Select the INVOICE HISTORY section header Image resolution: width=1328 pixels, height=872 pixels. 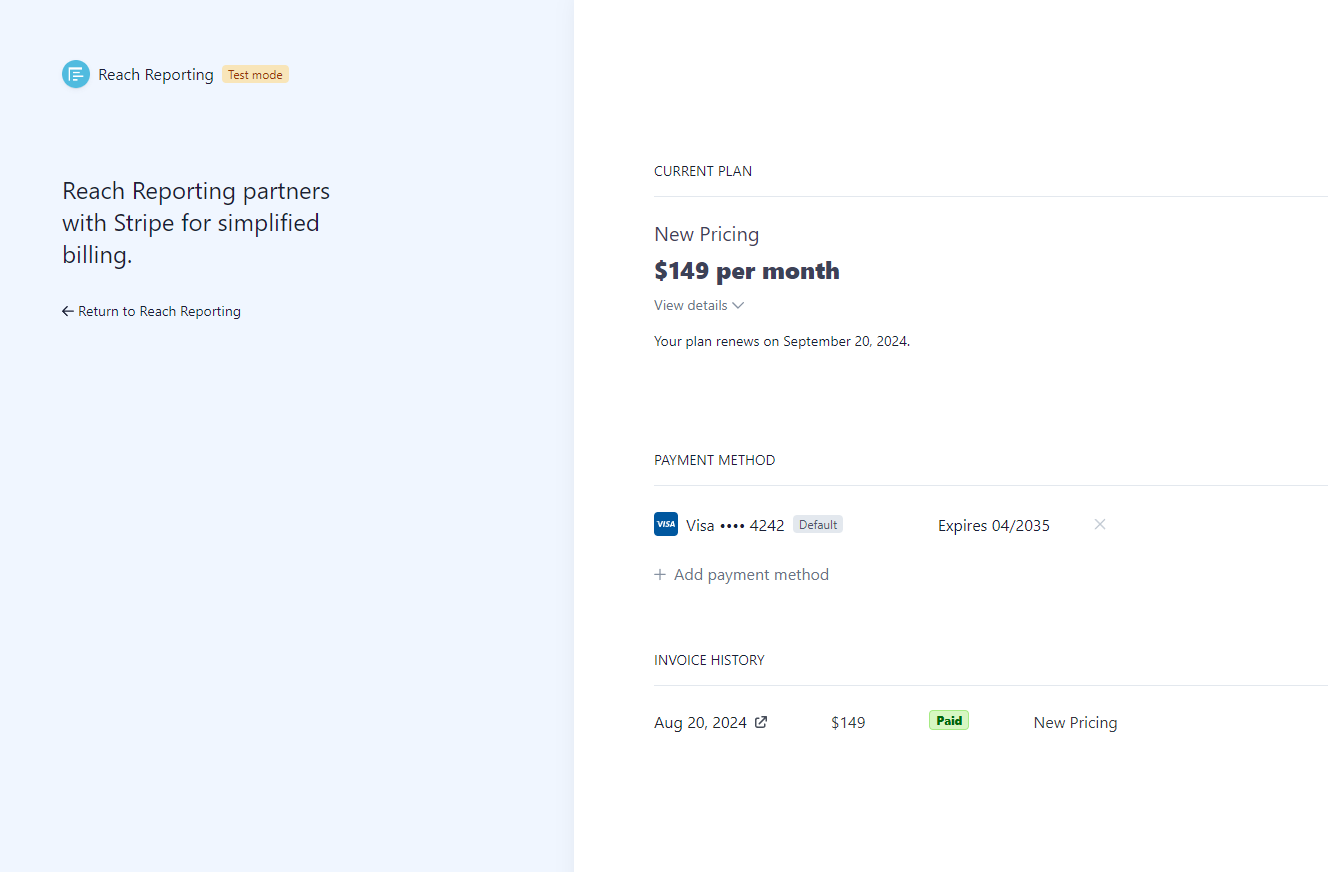pyautogui.click(x=709, y=660)
